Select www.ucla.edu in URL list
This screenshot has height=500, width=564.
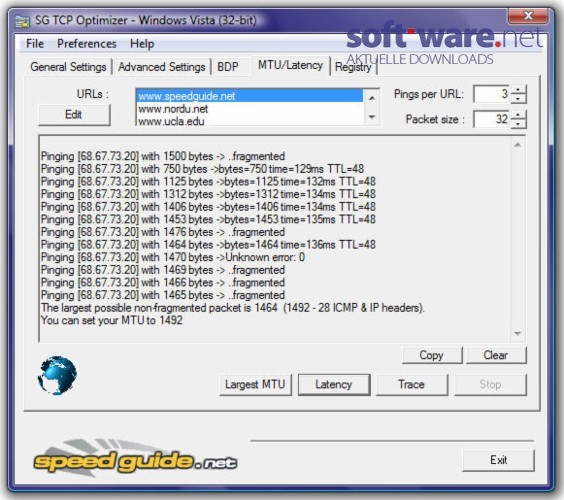pos(250,121)
